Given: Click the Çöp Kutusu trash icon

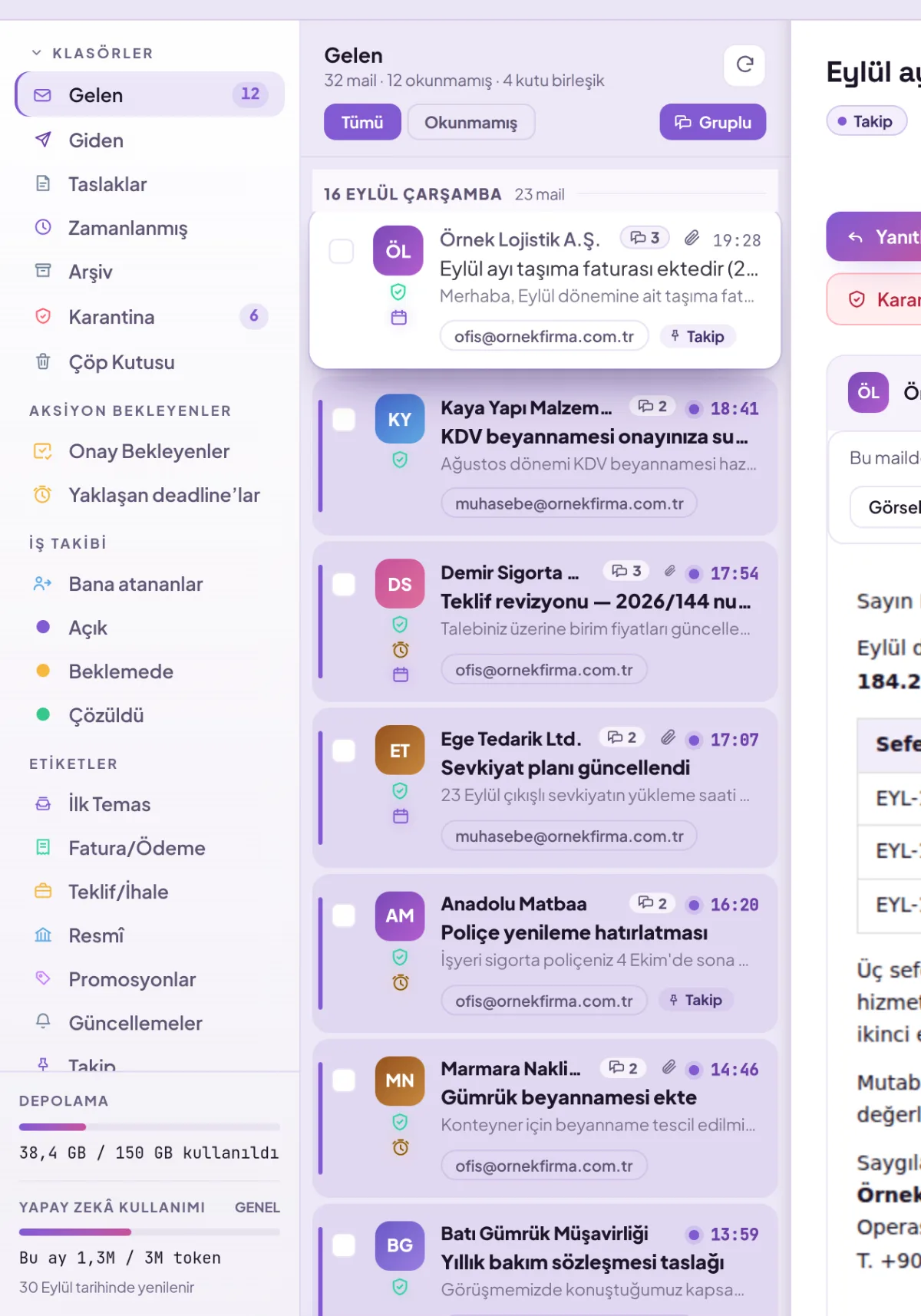Looking at the screenshot, I should coord(43,361).
